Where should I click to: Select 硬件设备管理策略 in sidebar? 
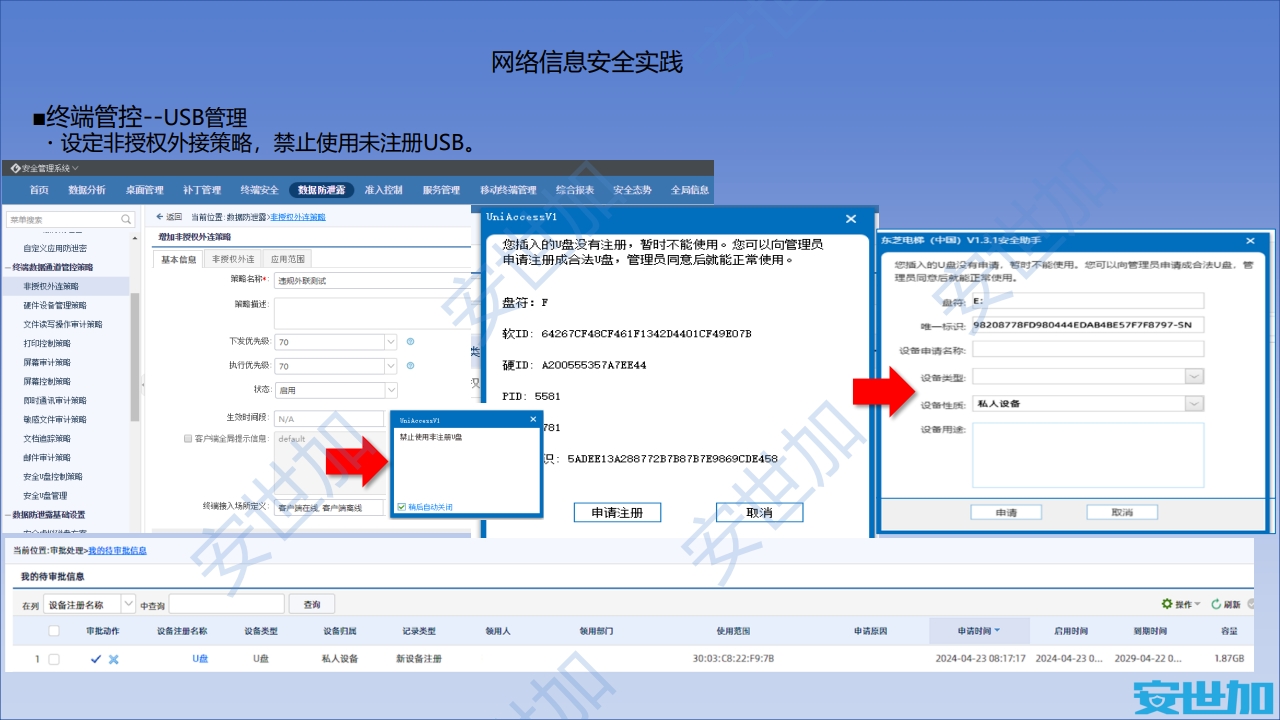click(55, 305)
